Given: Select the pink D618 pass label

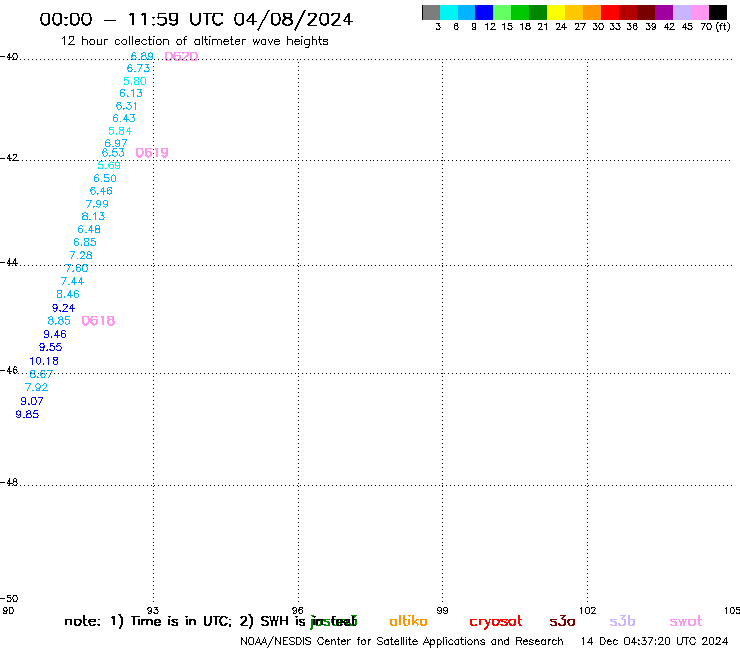Looking at the screenshot, I should (x=98, y=321).
